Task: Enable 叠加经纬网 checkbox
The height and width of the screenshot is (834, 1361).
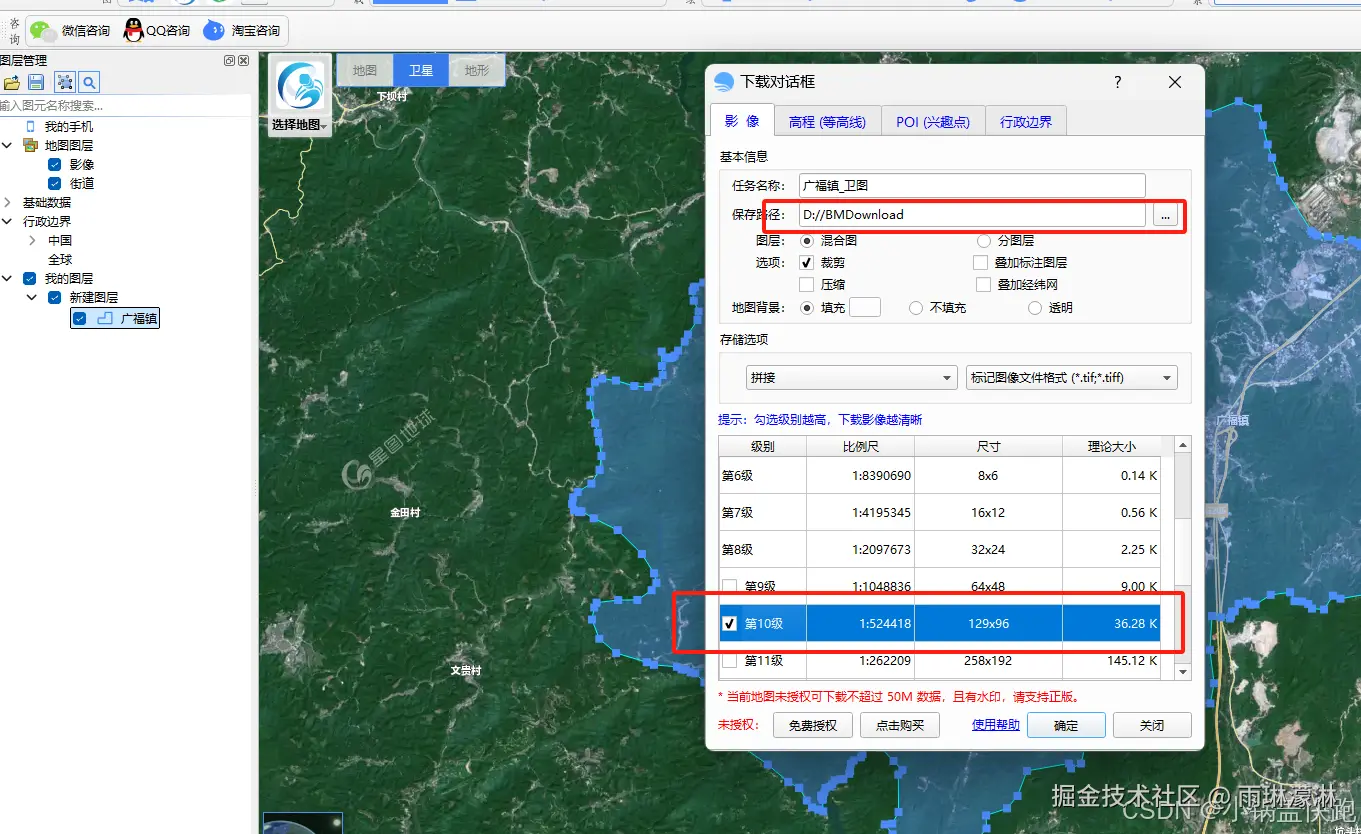Action: pyautogui.click(x=981, y=285)
